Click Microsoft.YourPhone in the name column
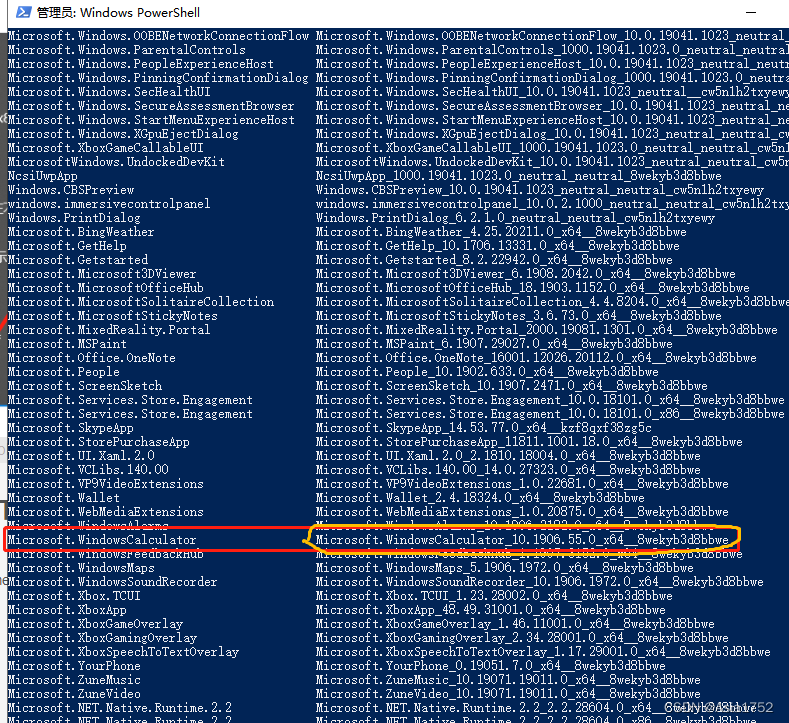This screenshot has height=723, width=789. 74,666
